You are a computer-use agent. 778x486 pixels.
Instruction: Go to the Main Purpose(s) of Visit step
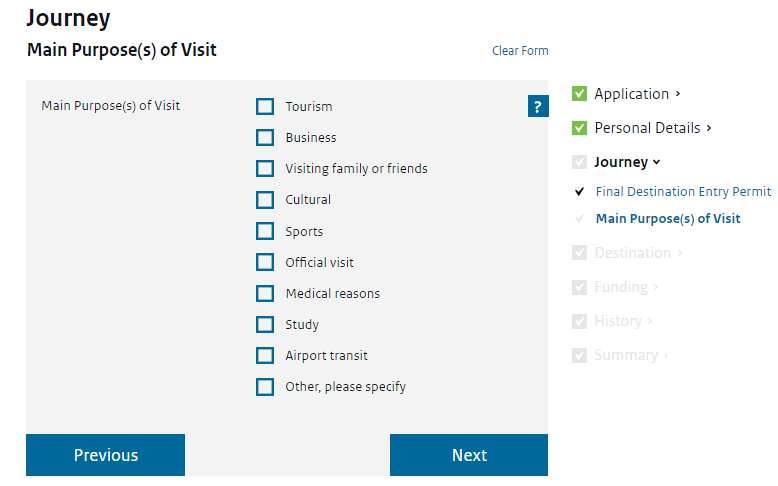tap(668, 218)
